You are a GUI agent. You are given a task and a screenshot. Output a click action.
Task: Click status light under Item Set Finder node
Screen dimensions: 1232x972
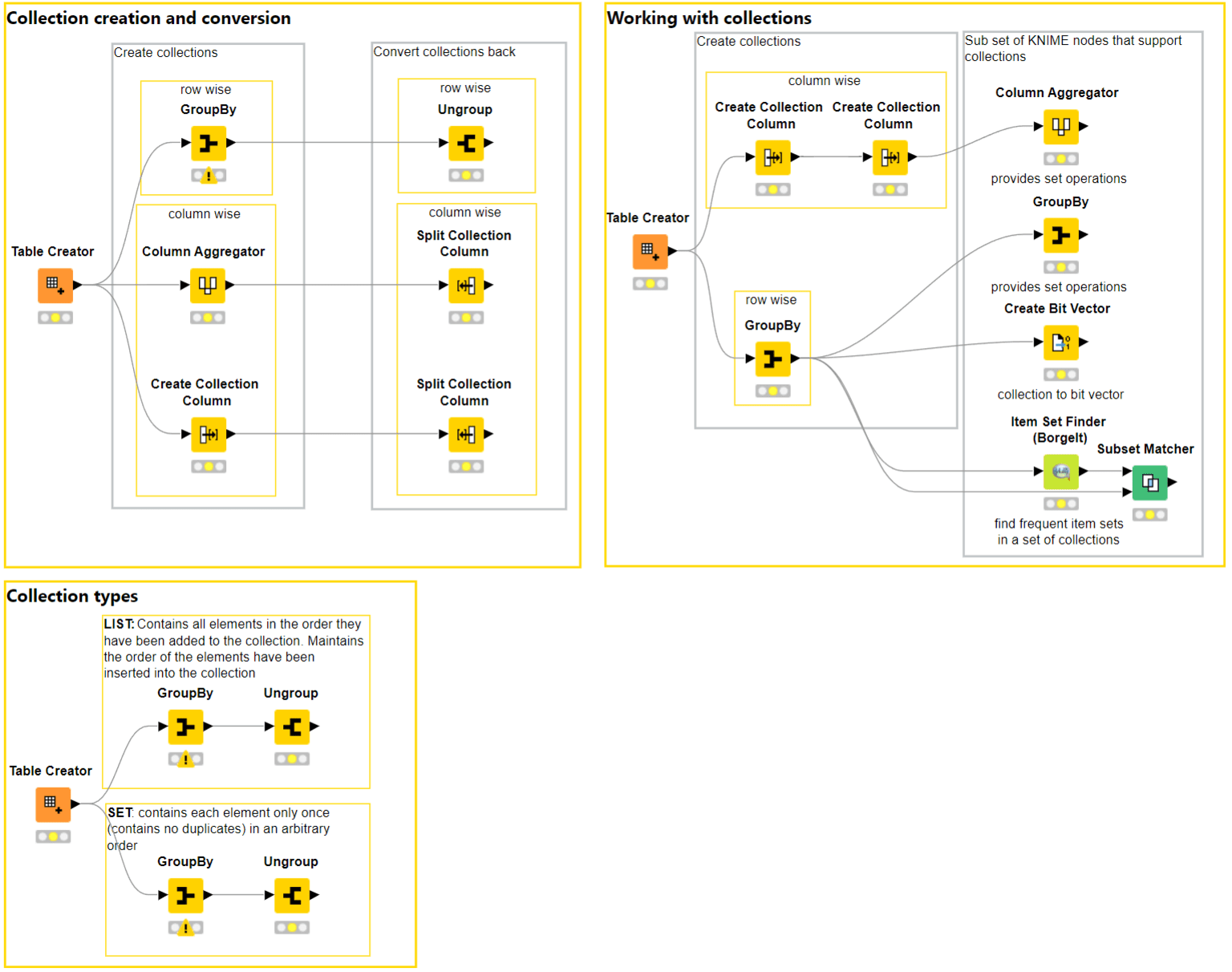[1061, 504]
